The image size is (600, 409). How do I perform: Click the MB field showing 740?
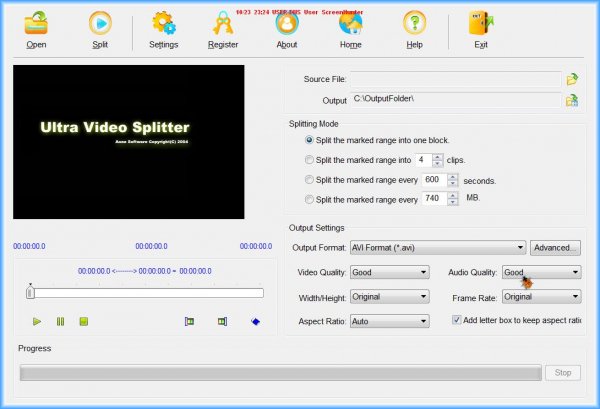pyautogui.click(x=434, y=198)
